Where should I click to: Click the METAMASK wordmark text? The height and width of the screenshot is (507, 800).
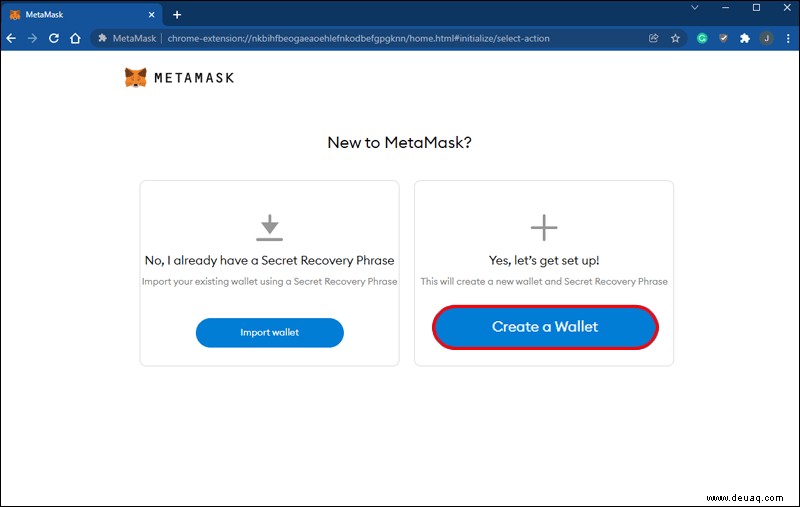coord(194,78)
